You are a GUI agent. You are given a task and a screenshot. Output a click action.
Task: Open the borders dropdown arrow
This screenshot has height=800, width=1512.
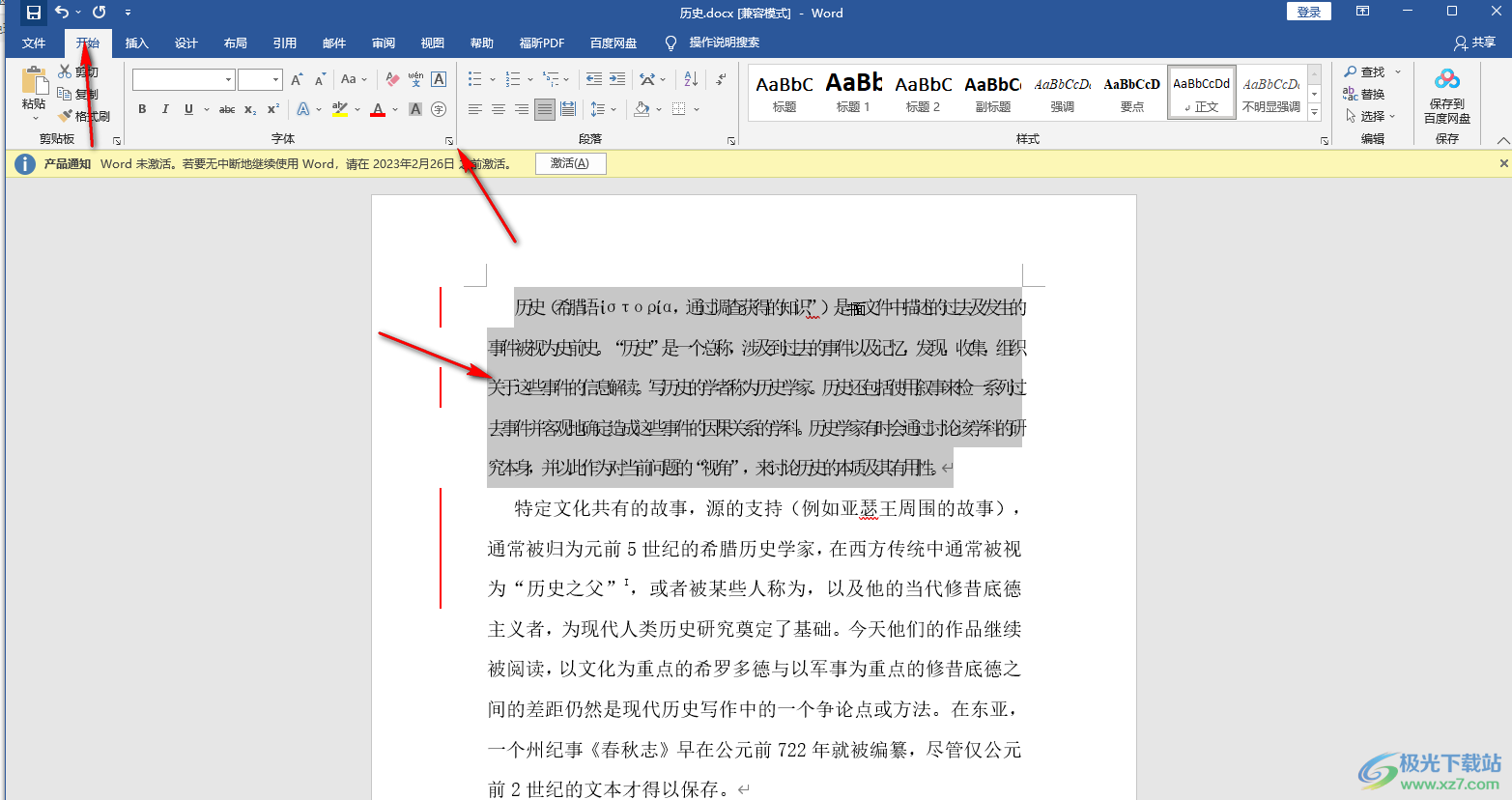[x=697, y=109]
